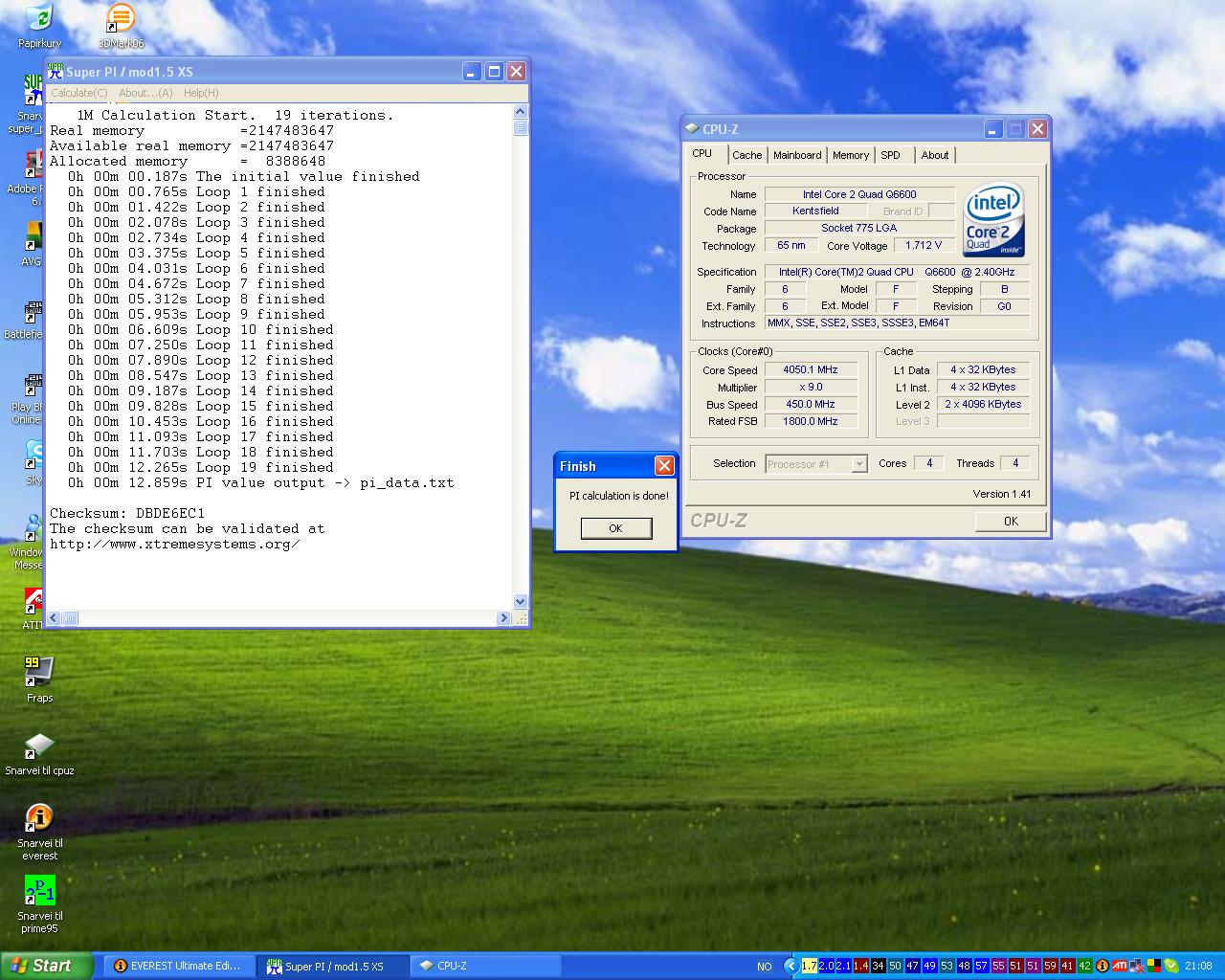Click the 21:08 taskbar clock
This screenshot has height=980, width=1225.
click(x=1198, y=967)
